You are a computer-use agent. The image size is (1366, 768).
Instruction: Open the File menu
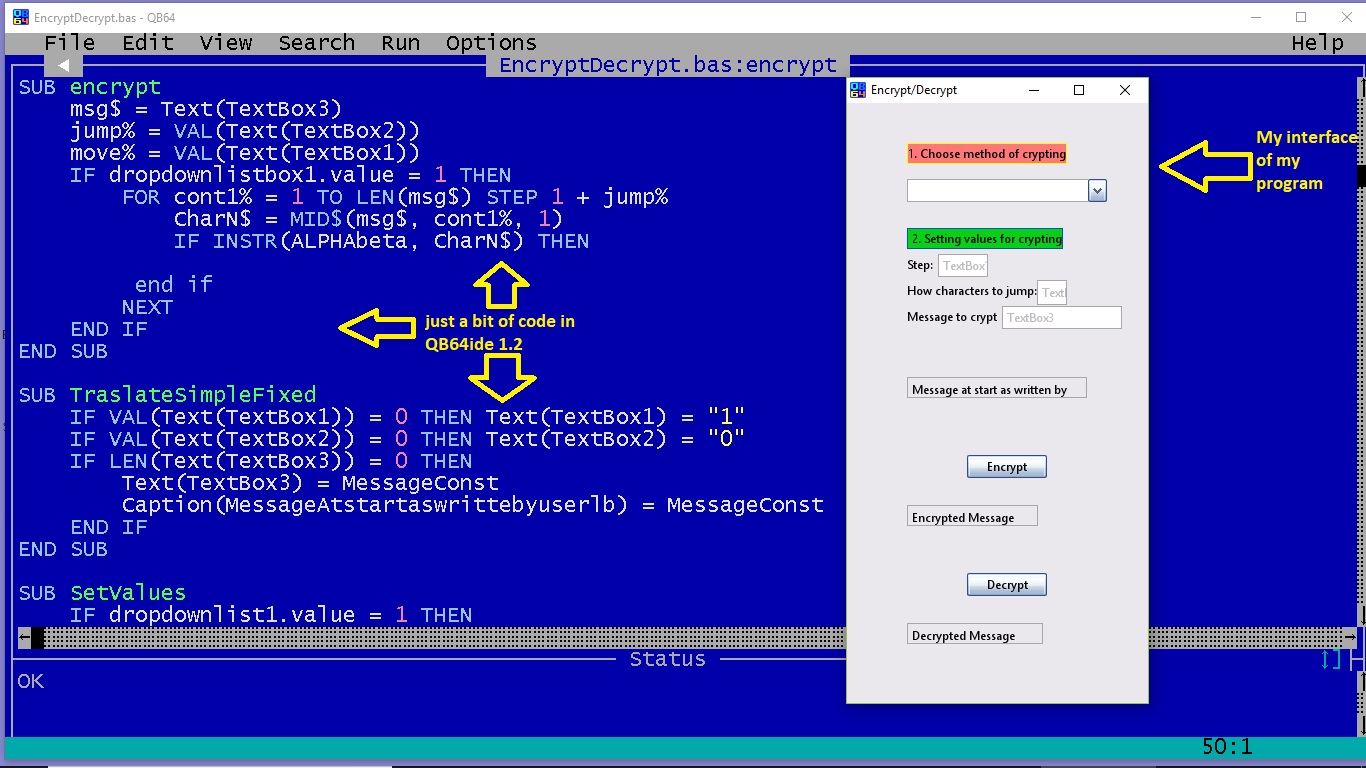point(70,43)
